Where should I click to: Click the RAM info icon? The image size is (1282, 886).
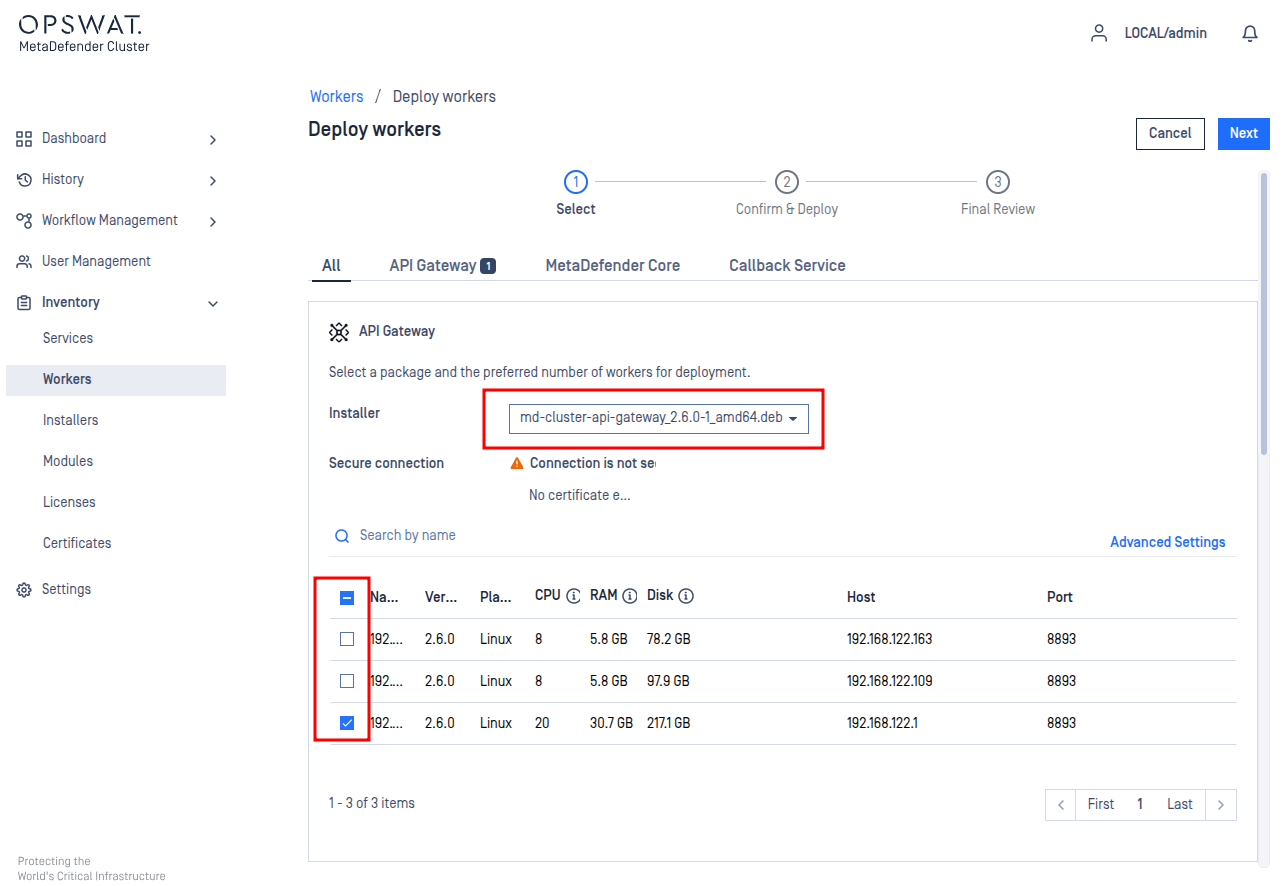pos(629,596)
